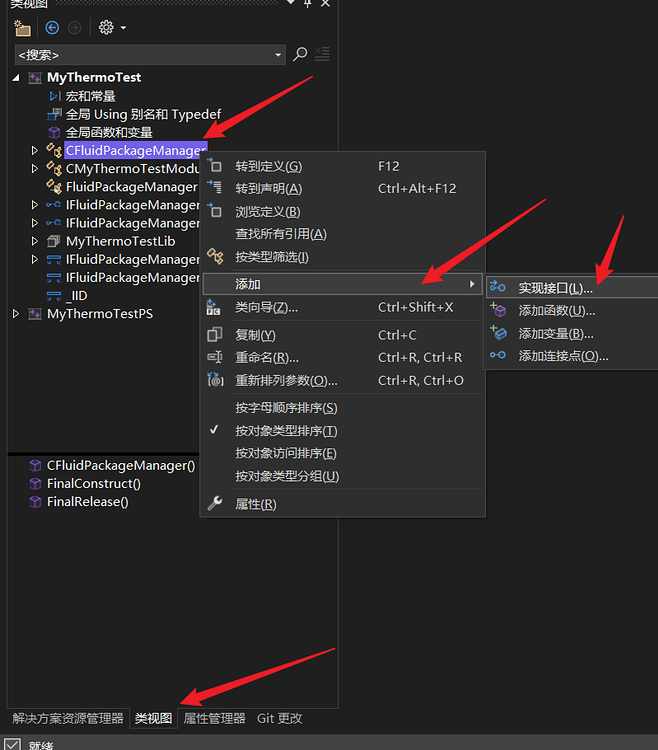Enable 按对象访问排序 sort option
Image resolution: width=658 pixels, height=750 pixels.
click(x=286, y=453)
